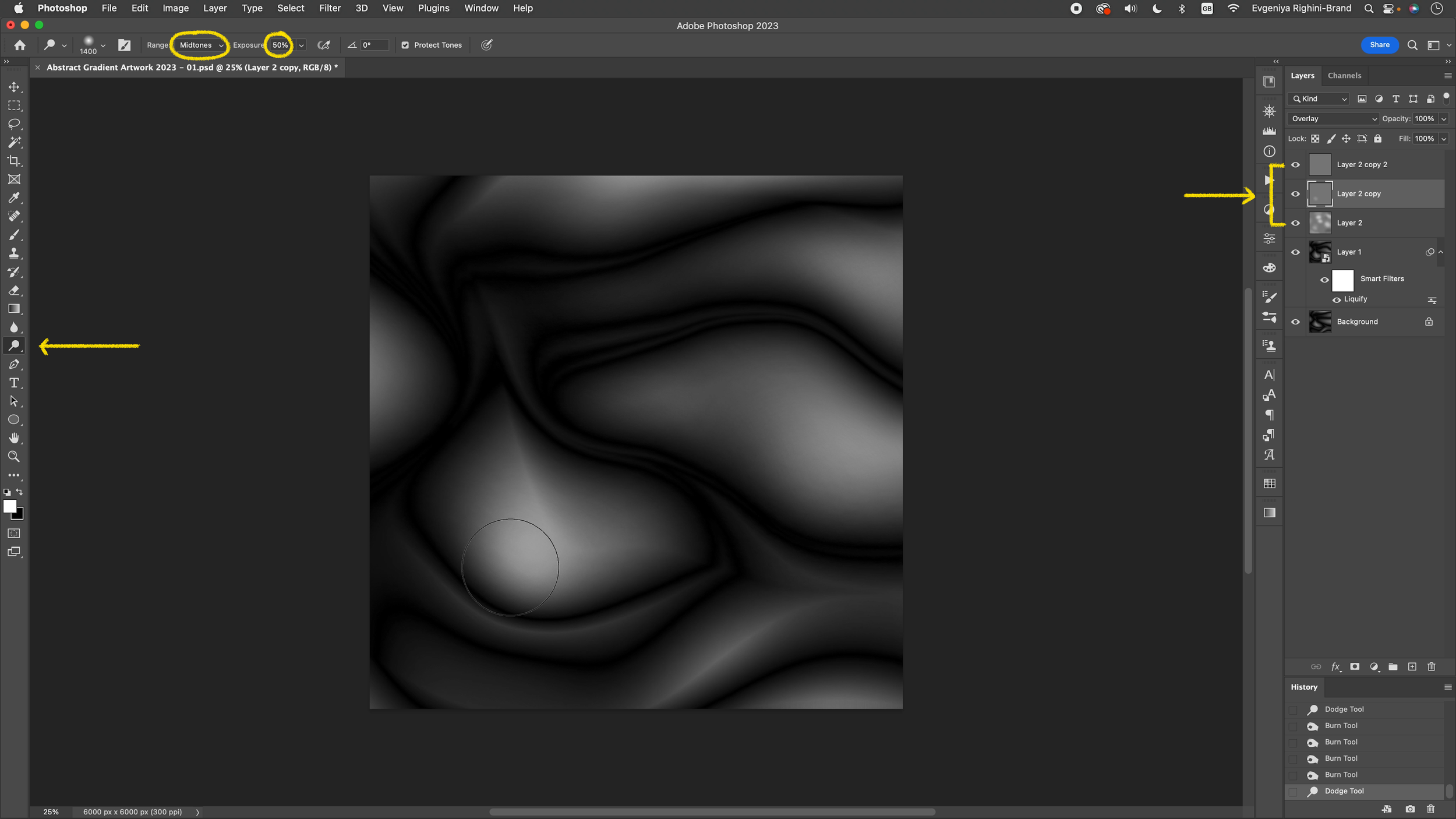Uncheck the Protect Tones option
This screenshot has width=1456, height=819.
(405, 45)
